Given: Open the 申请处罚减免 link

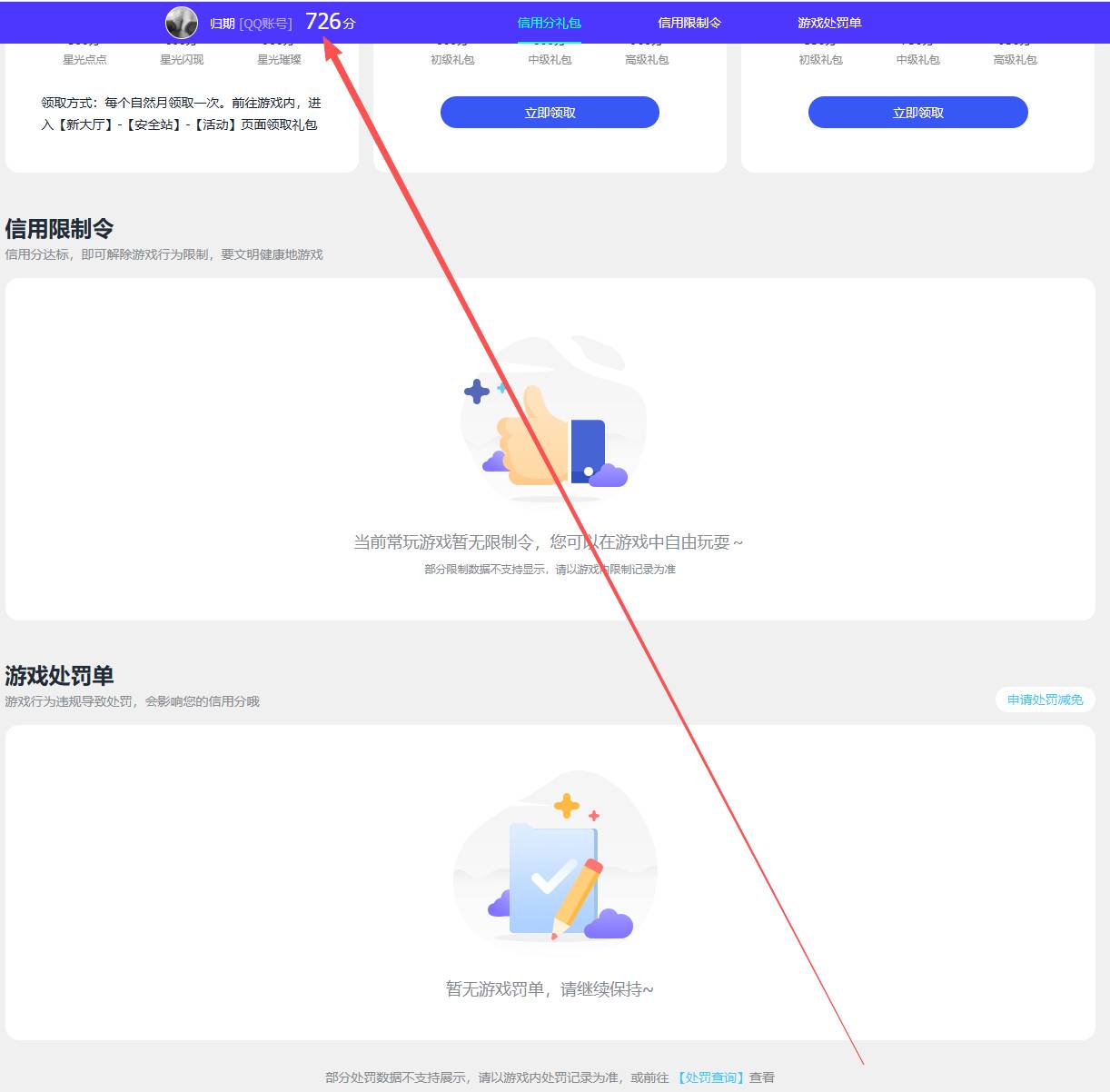Looking at the screenshot, I should [x=1045, y=700].
